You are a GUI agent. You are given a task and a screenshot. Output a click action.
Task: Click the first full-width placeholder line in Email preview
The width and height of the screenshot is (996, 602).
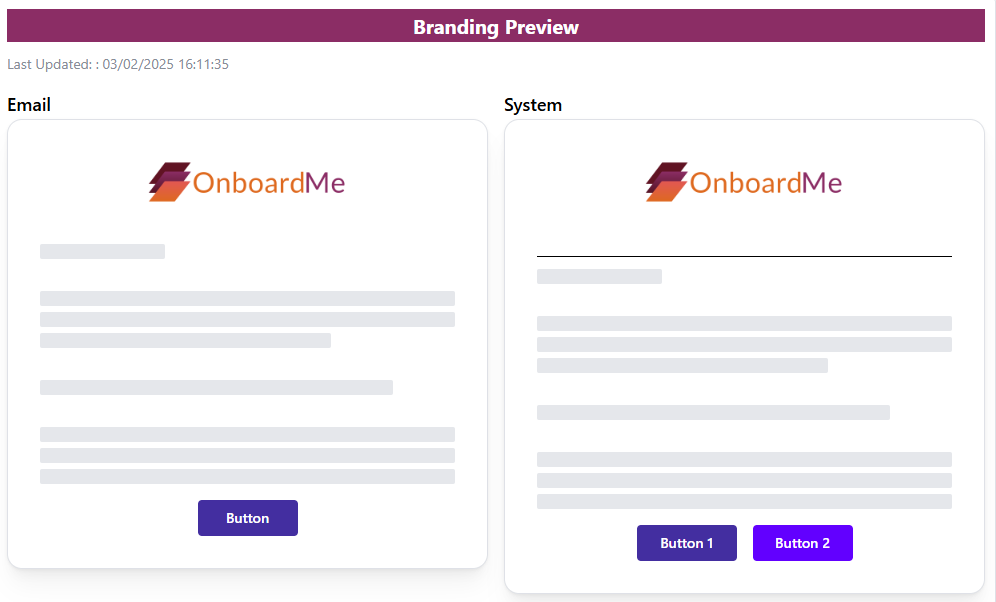tap(247, 299)
